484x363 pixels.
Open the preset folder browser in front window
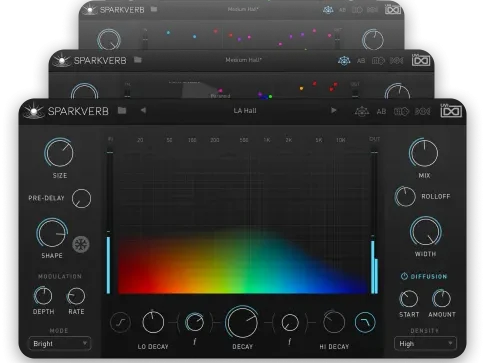[x=122, y=110]
